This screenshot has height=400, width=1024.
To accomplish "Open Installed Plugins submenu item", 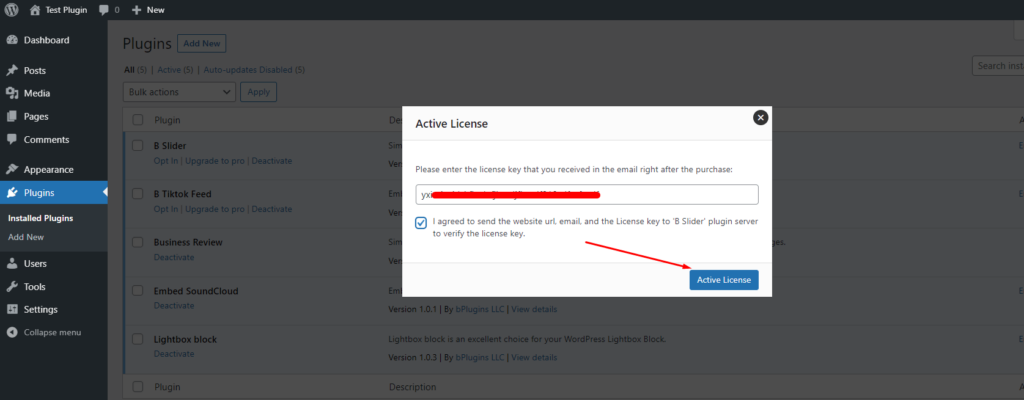I will tap(40, 218).
